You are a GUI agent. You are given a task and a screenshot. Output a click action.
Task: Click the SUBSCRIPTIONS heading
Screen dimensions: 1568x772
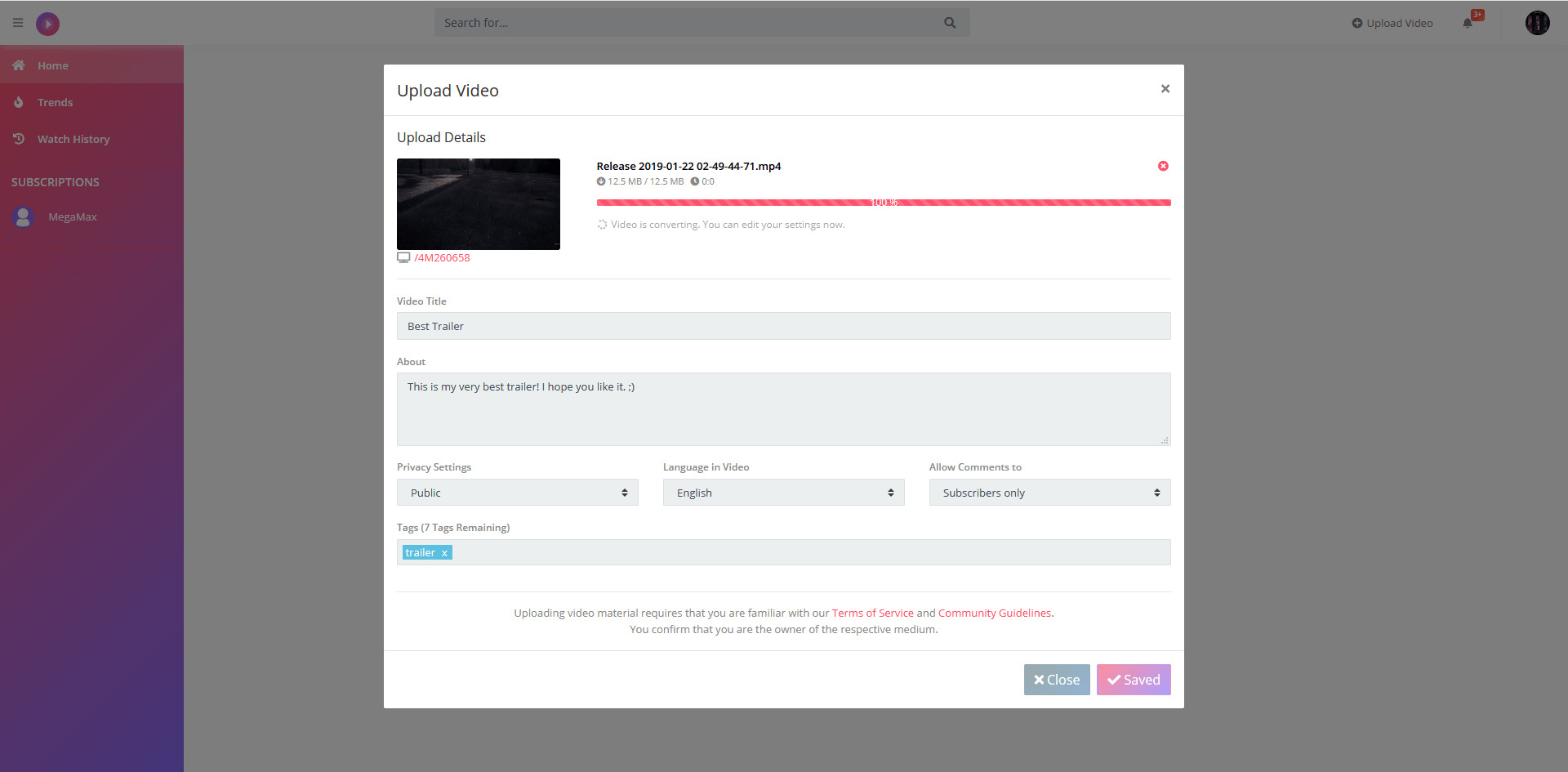tap(56, 182)
